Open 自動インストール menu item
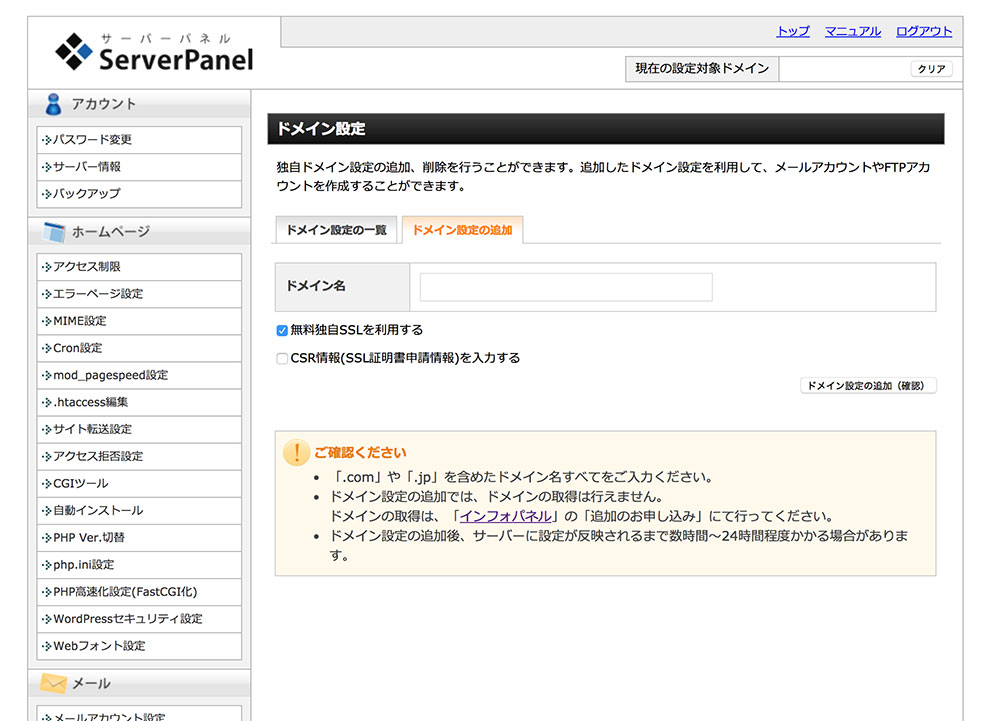Viewport: 1000px width, 721px height. pyautogui.click(x=139, y=511)
